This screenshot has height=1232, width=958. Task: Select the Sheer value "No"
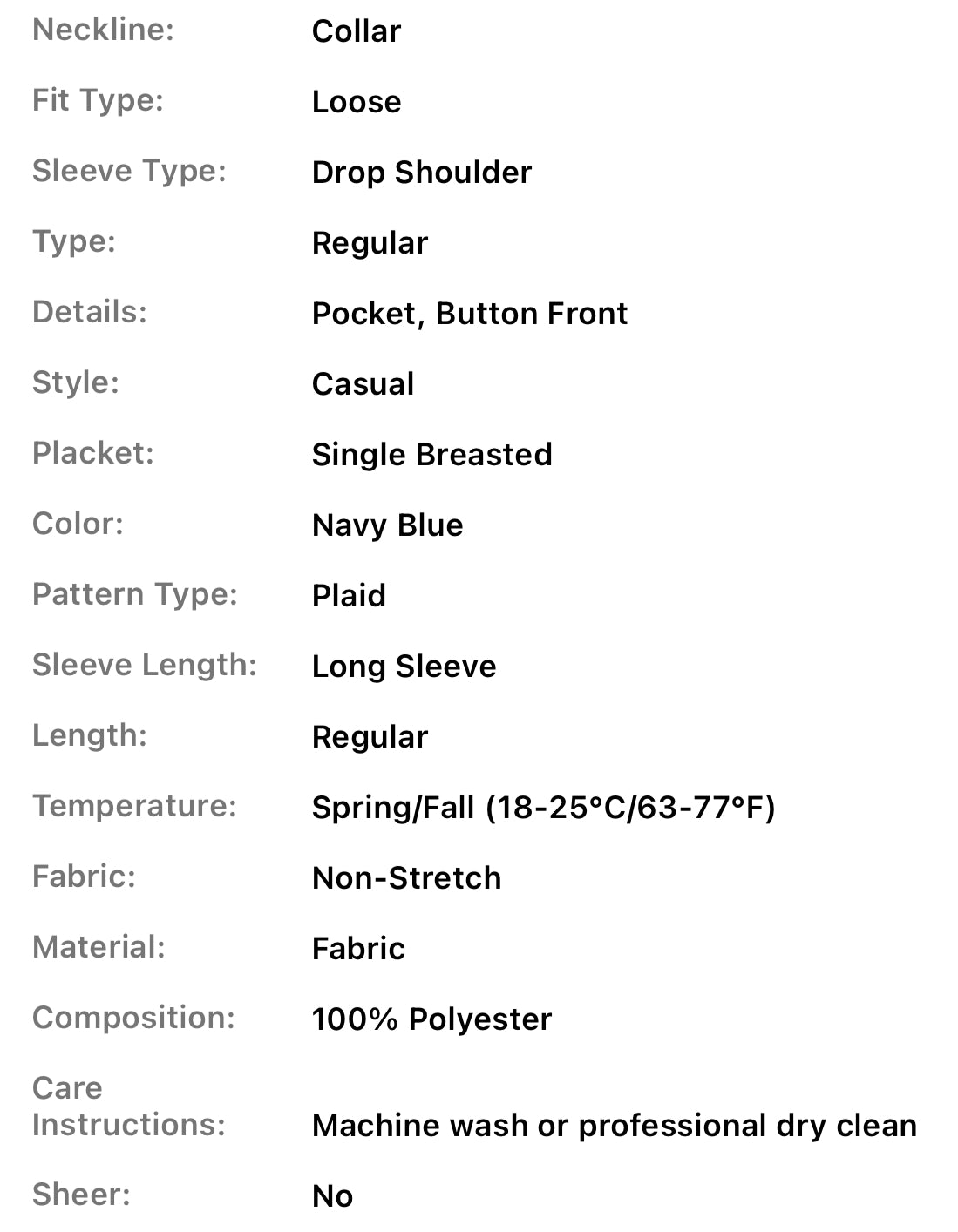(x=332, y=1196)
